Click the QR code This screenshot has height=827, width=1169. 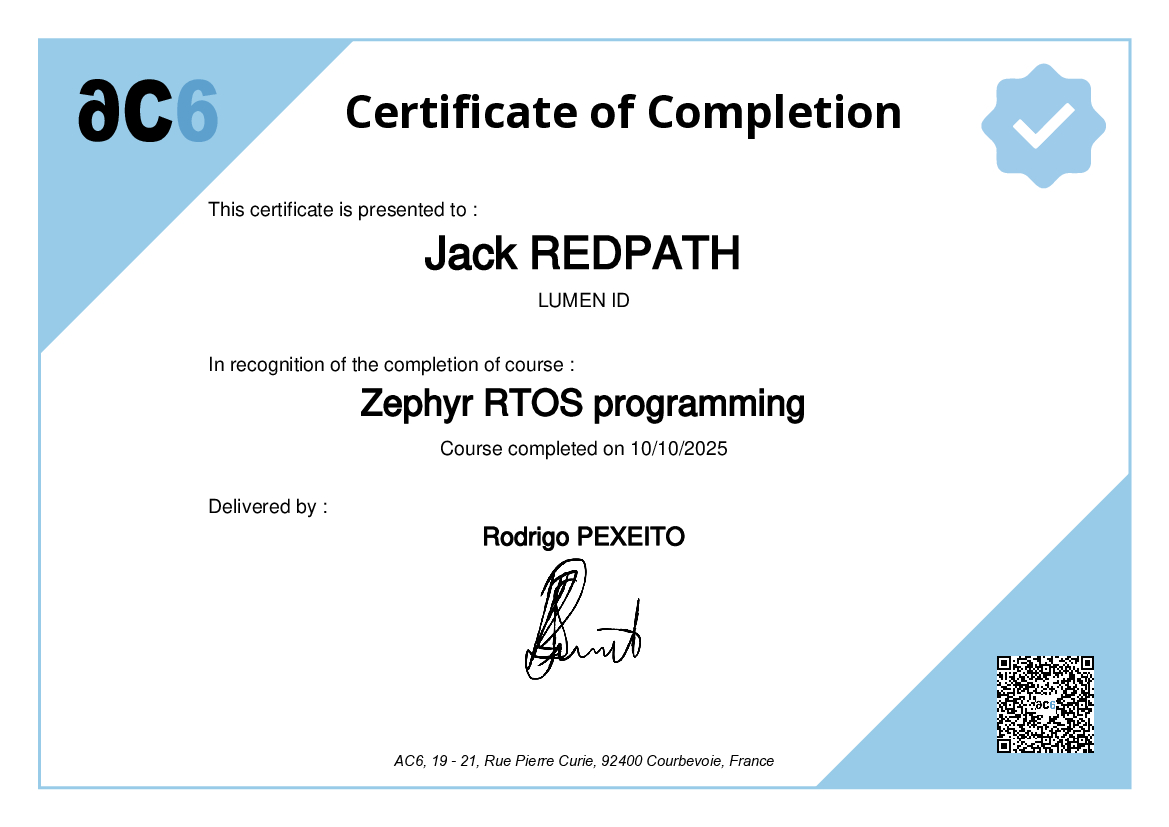click(x=1045, y=705)
